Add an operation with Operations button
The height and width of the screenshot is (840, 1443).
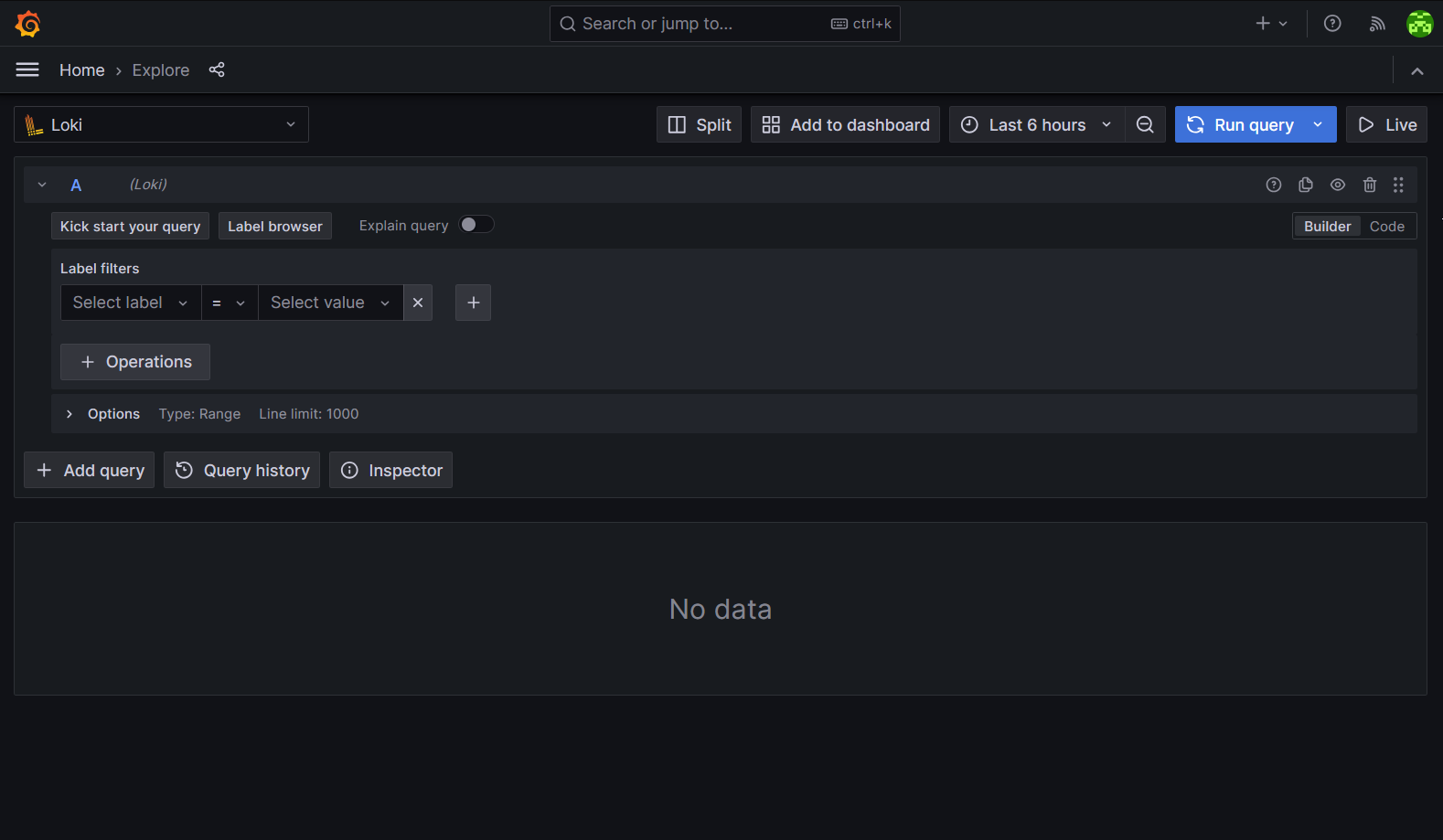coord(135,362)
